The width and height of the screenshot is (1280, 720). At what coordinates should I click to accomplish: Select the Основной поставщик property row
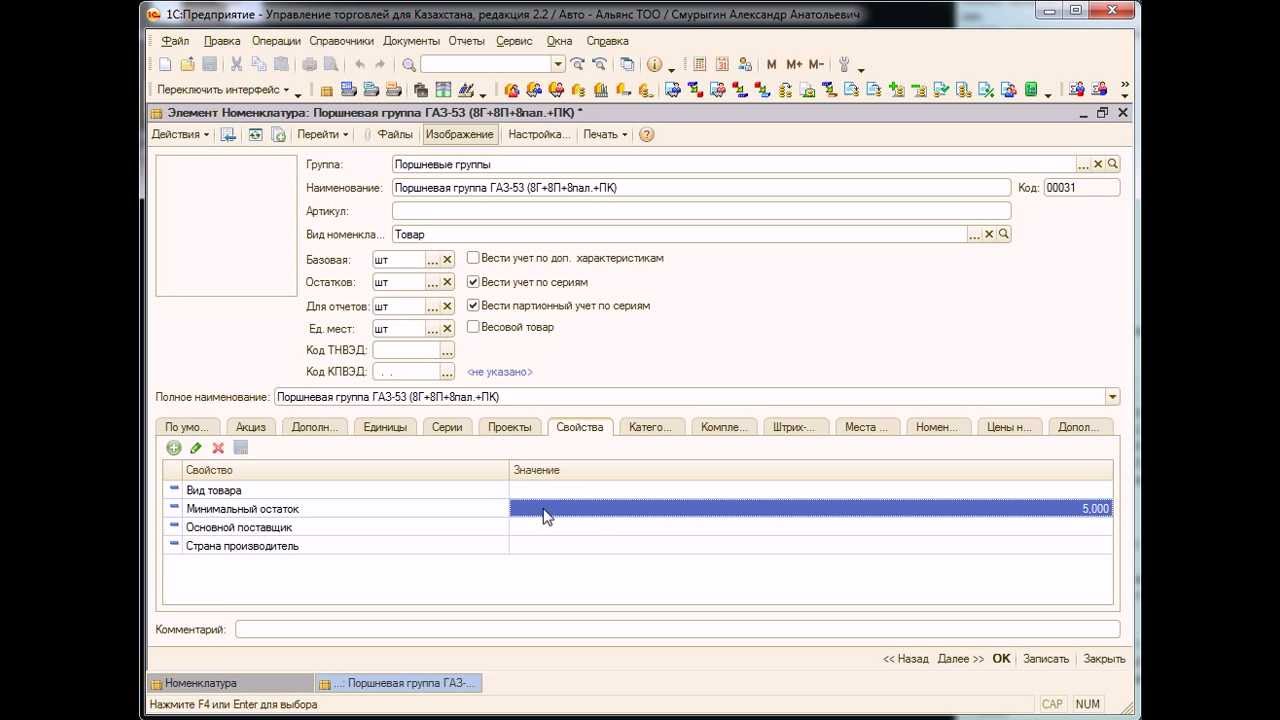638,527
